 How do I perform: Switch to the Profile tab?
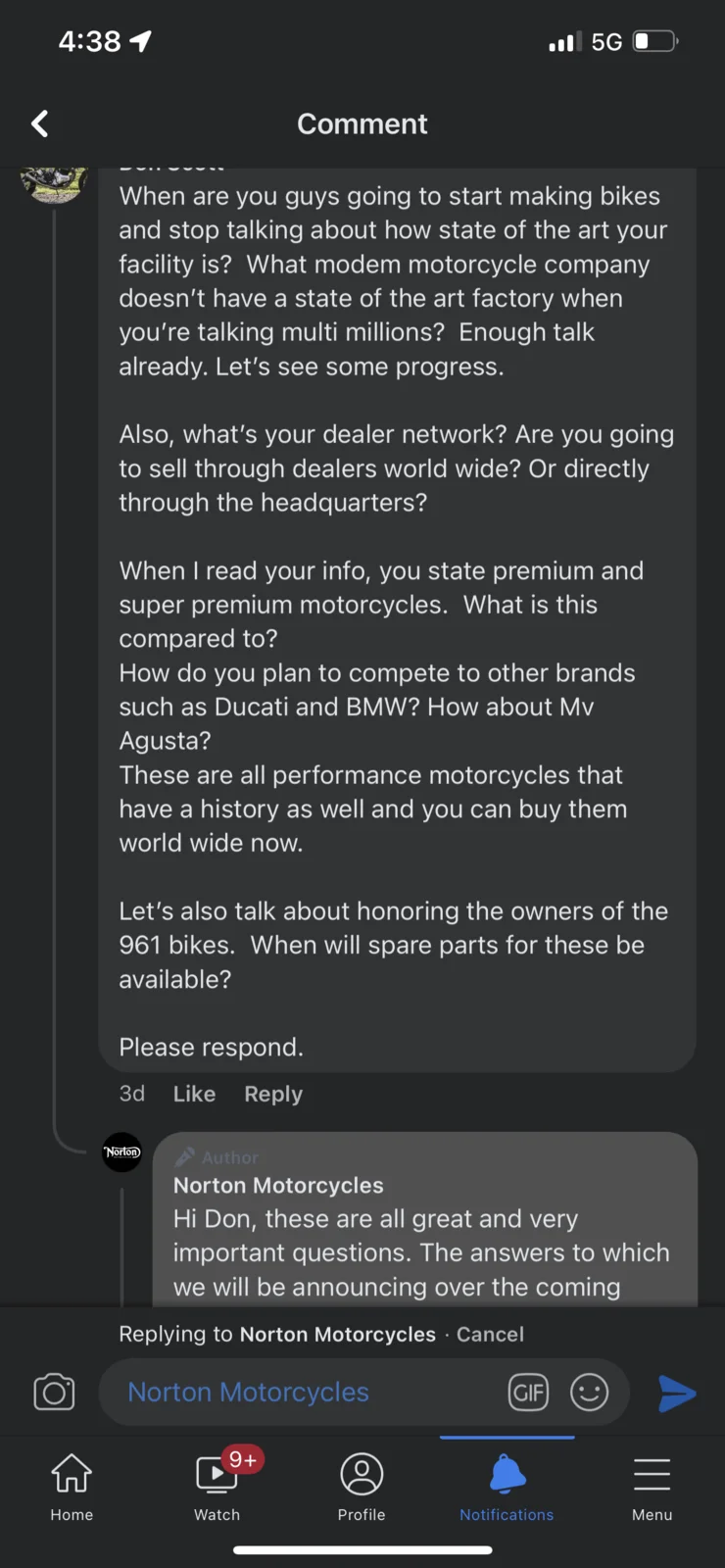(362, 1486)
